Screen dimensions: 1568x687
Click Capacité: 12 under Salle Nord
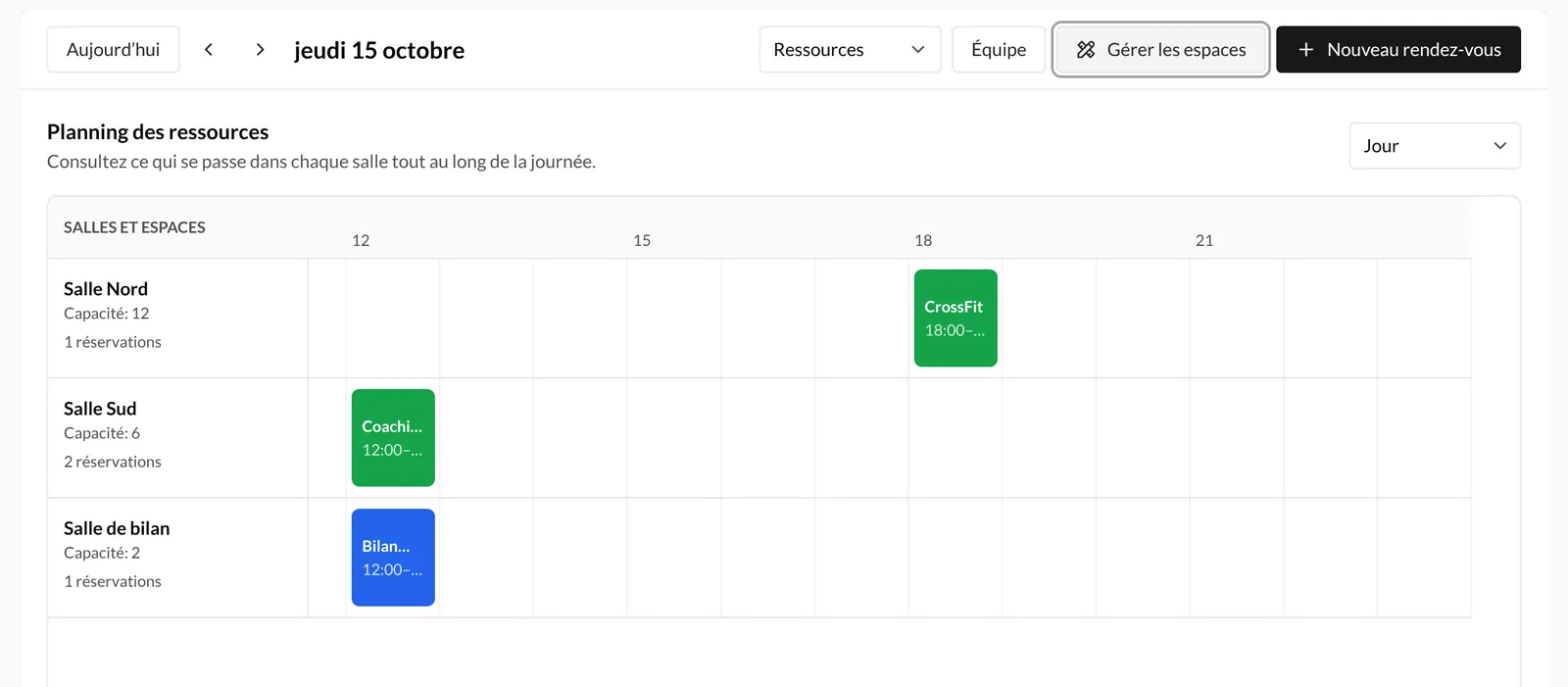coord(107,314)
